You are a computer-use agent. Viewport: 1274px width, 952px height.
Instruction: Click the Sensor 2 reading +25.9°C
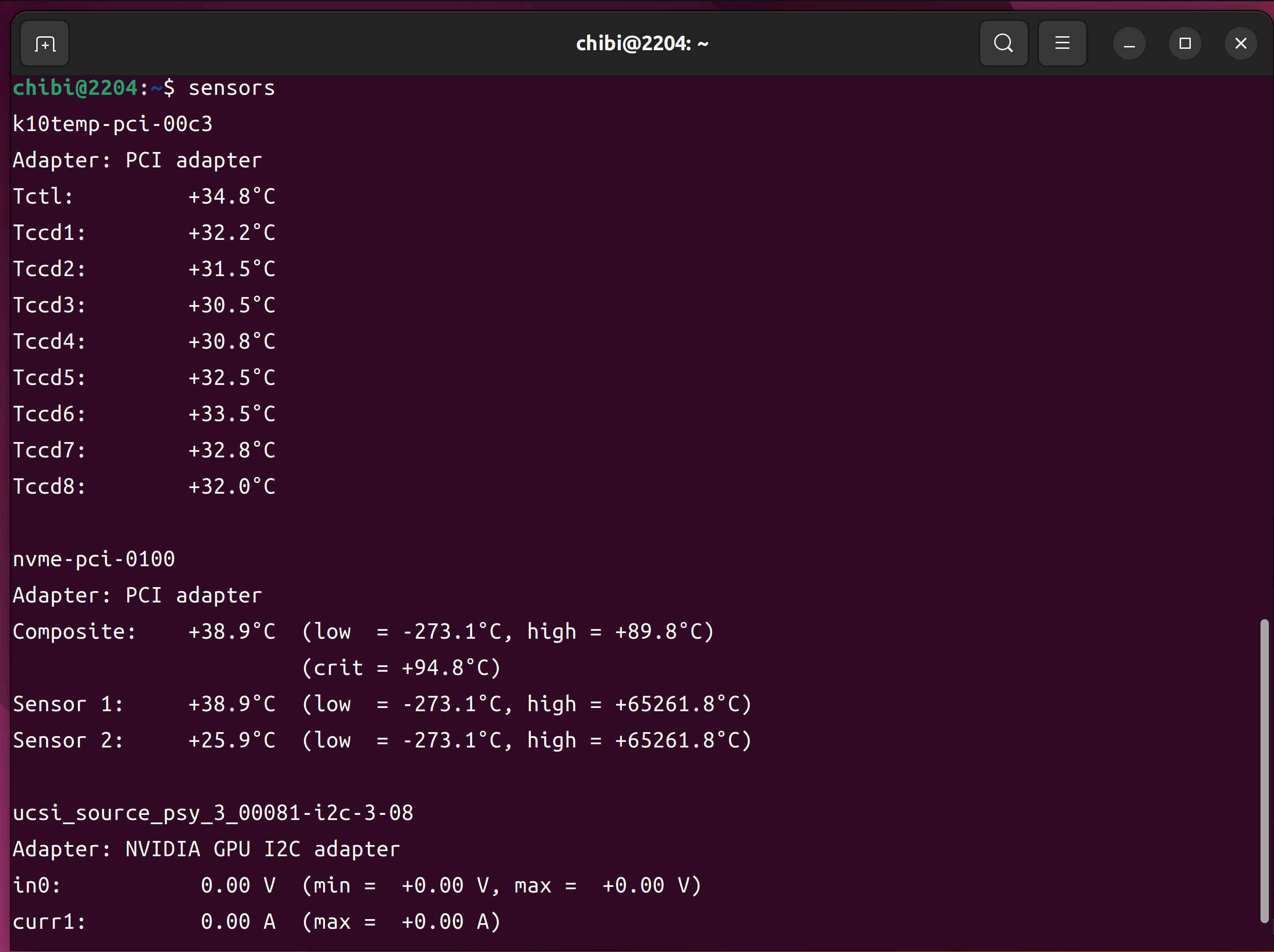click(x=231, y=740)
